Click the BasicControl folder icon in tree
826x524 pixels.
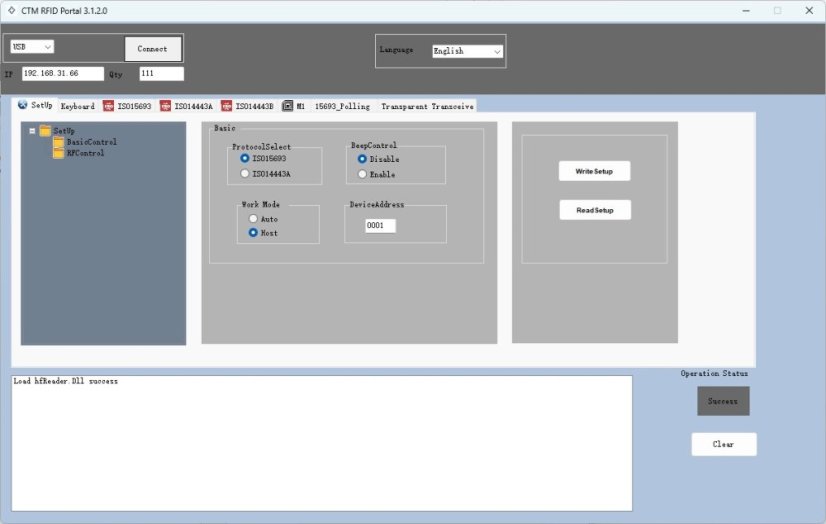58,142
